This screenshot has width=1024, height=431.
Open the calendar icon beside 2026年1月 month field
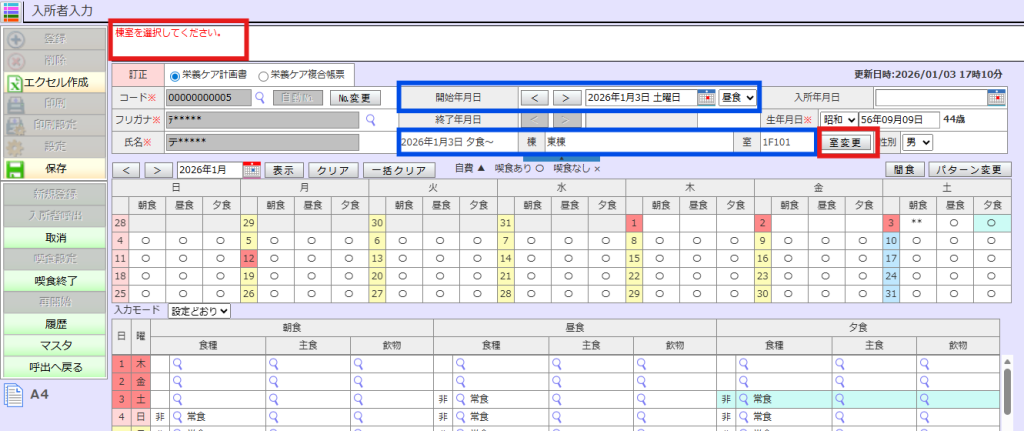tap(251, 170)
